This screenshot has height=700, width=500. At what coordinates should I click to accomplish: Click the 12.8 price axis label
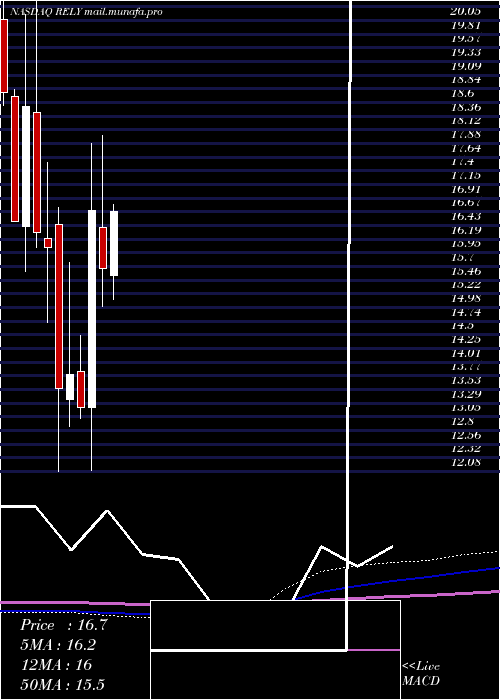(x=462, y=421)
